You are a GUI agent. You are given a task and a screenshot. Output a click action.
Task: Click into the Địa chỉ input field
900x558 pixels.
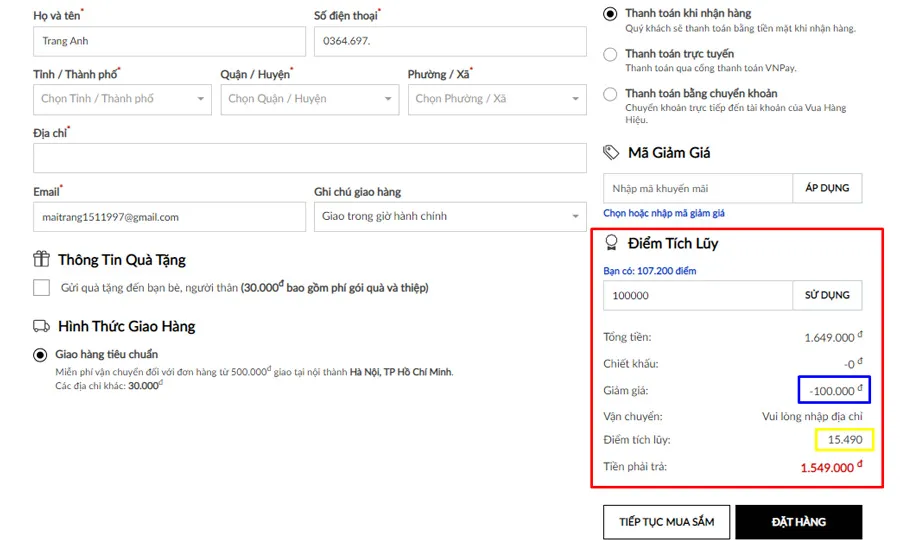pyautogui.click(x=310, y=158)
